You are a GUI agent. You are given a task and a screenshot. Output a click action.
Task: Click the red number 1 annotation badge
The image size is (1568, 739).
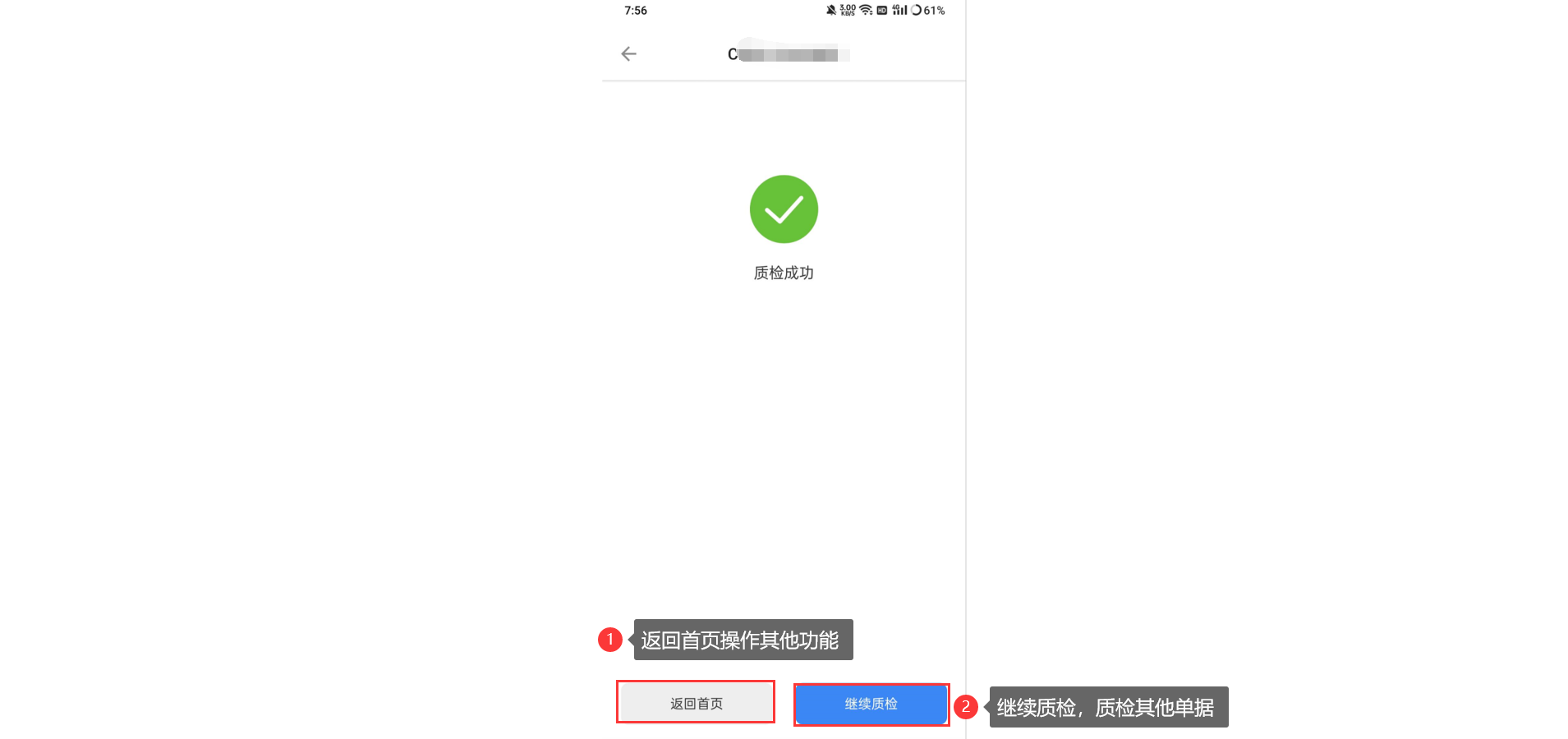point(610,639)
